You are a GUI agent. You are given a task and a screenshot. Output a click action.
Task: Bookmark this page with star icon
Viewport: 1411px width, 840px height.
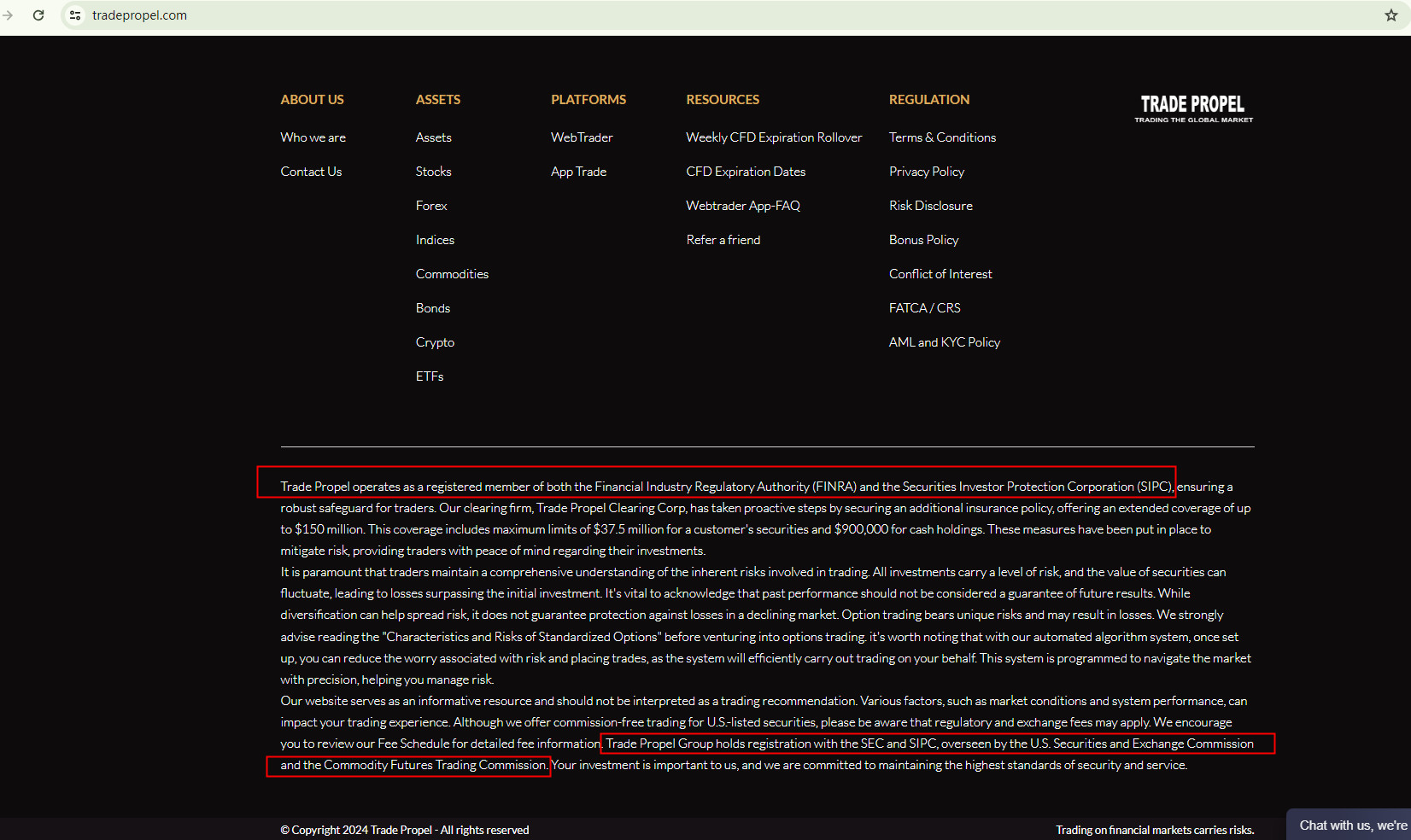[1391, 15]
